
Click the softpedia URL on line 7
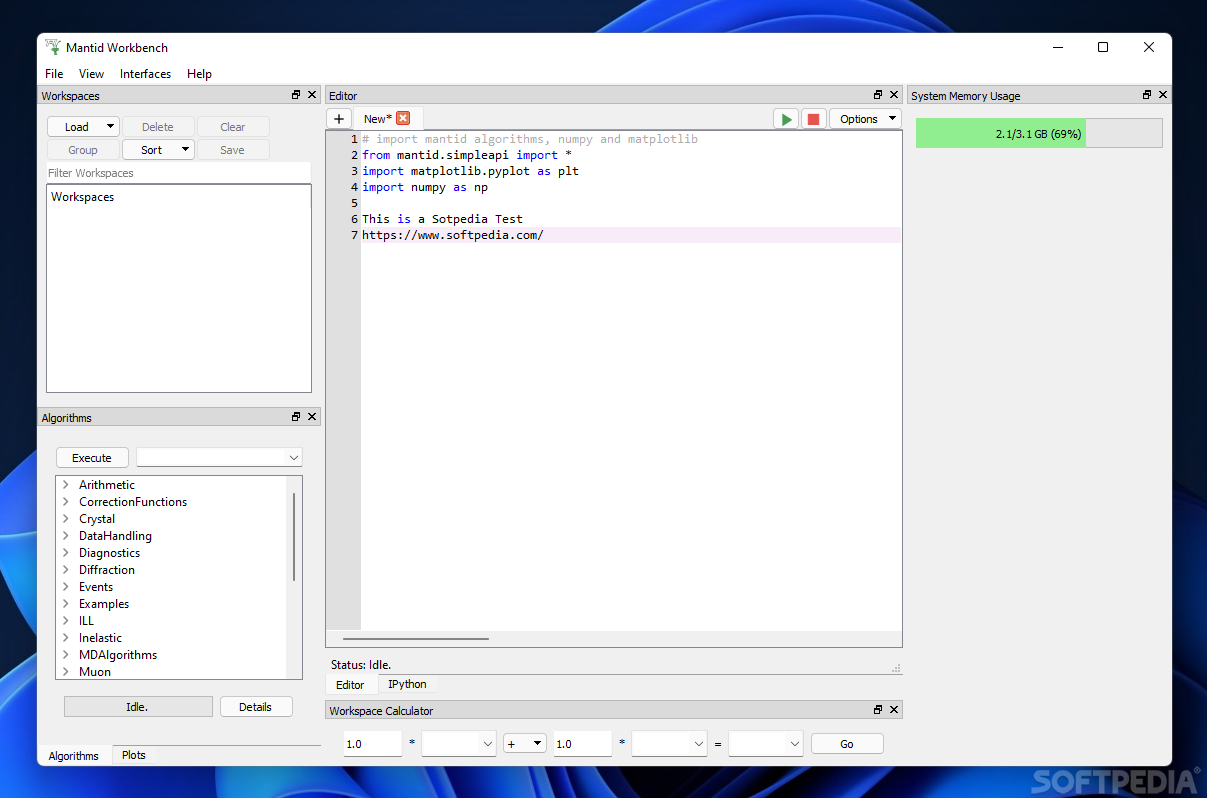pyautogui.click(x=453, y=235)
